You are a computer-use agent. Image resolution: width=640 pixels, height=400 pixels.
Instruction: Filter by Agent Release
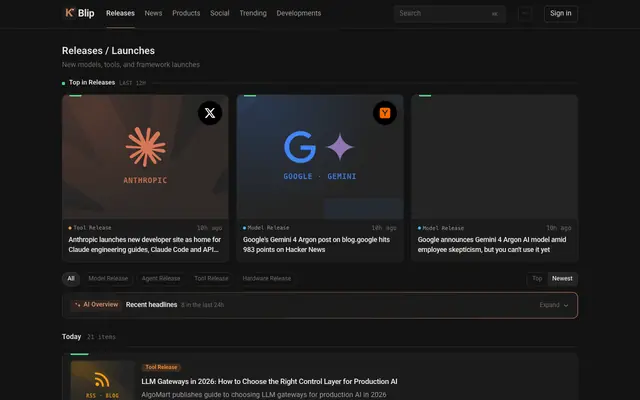(161, 279)
